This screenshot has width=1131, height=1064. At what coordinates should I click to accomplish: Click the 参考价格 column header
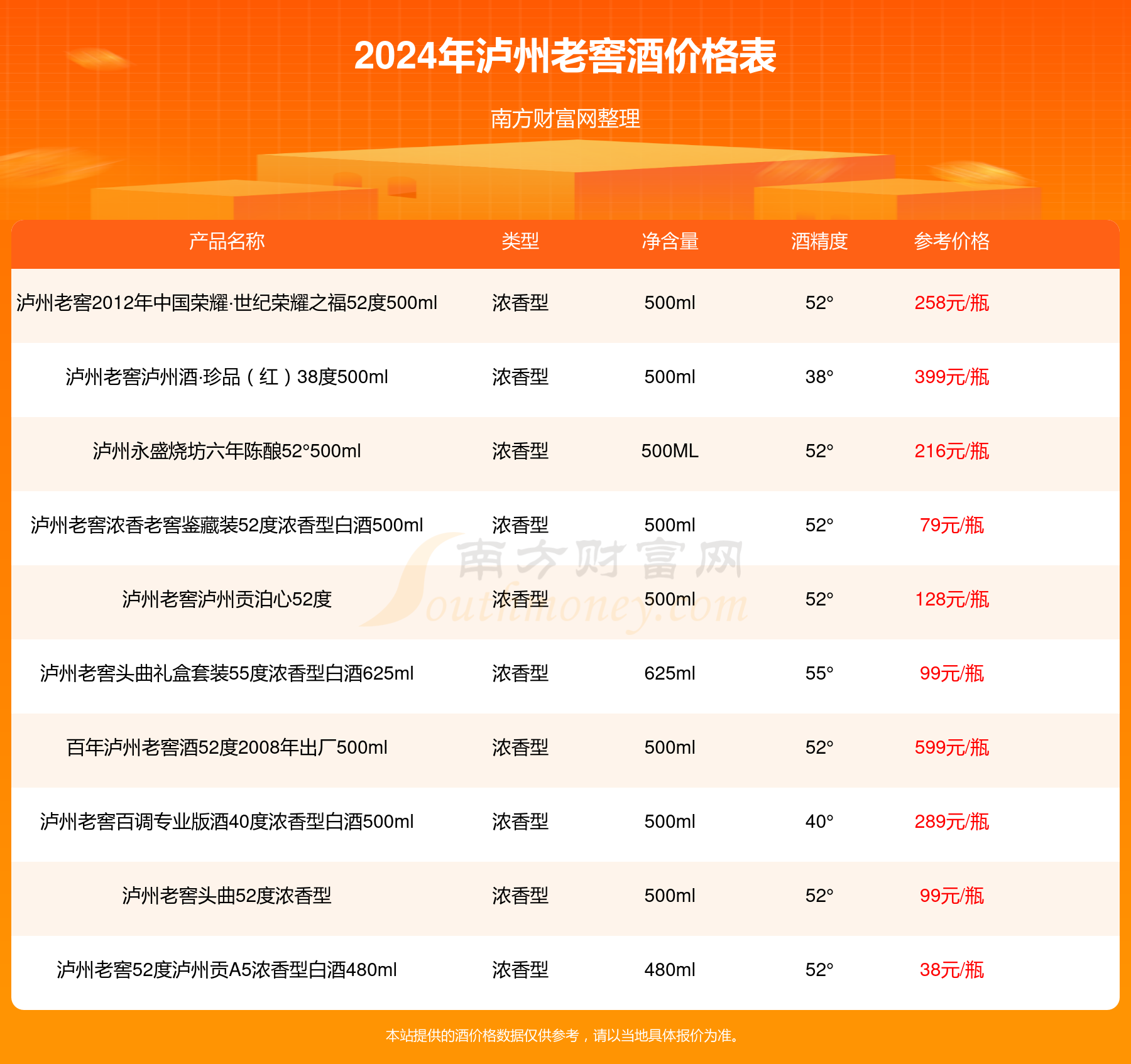click(x=952, y=241)
